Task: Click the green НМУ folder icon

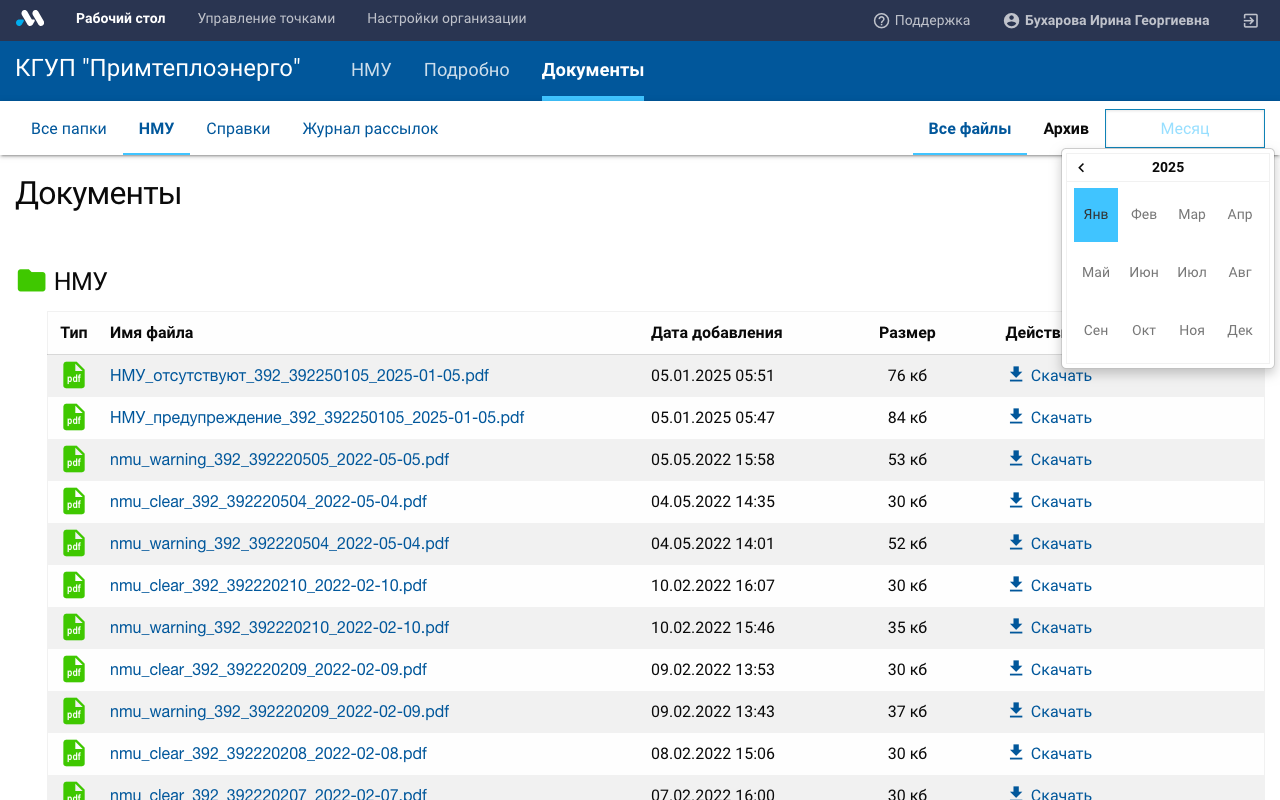Action: click(32, 281)
